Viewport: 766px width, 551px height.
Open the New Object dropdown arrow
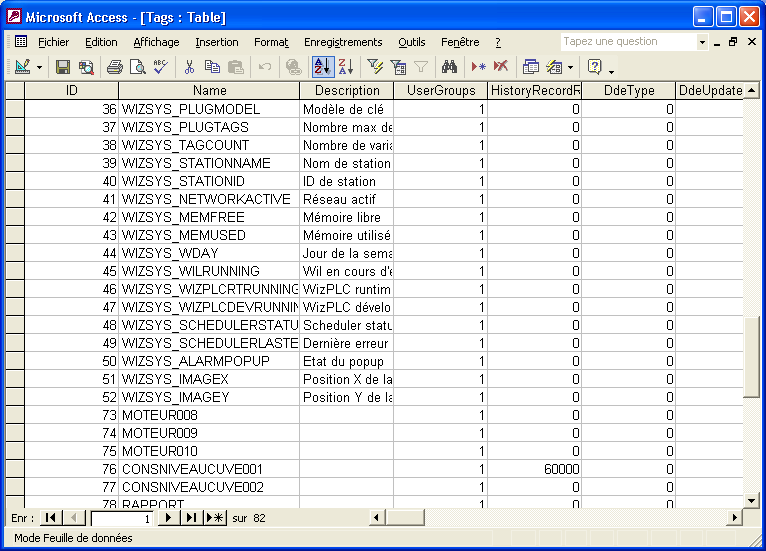pos(570,67)
